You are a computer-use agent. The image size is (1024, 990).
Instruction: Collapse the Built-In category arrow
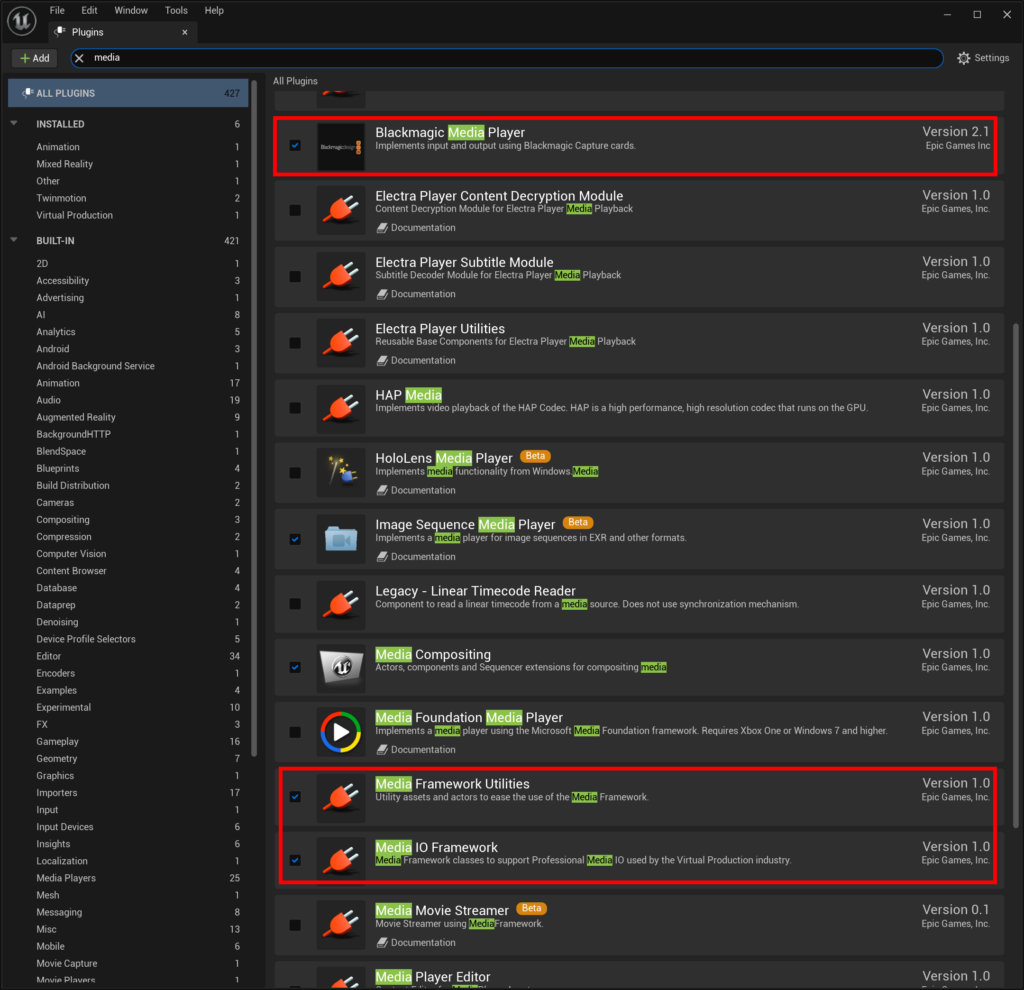click(14, 240)
